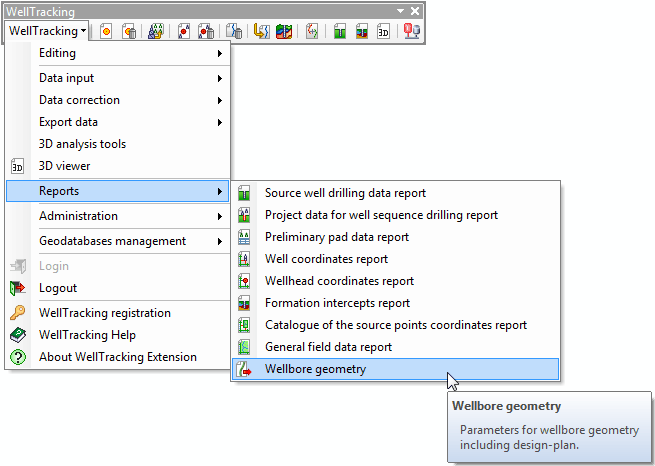Open Wellhead coordinates report
655x466 pixels.
pyautogui.click(x=396, y=281)
